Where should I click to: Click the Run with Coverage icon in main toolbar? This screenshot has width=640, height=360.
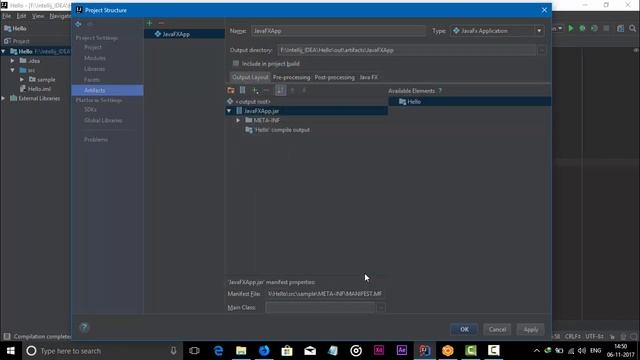pos(594,29)
